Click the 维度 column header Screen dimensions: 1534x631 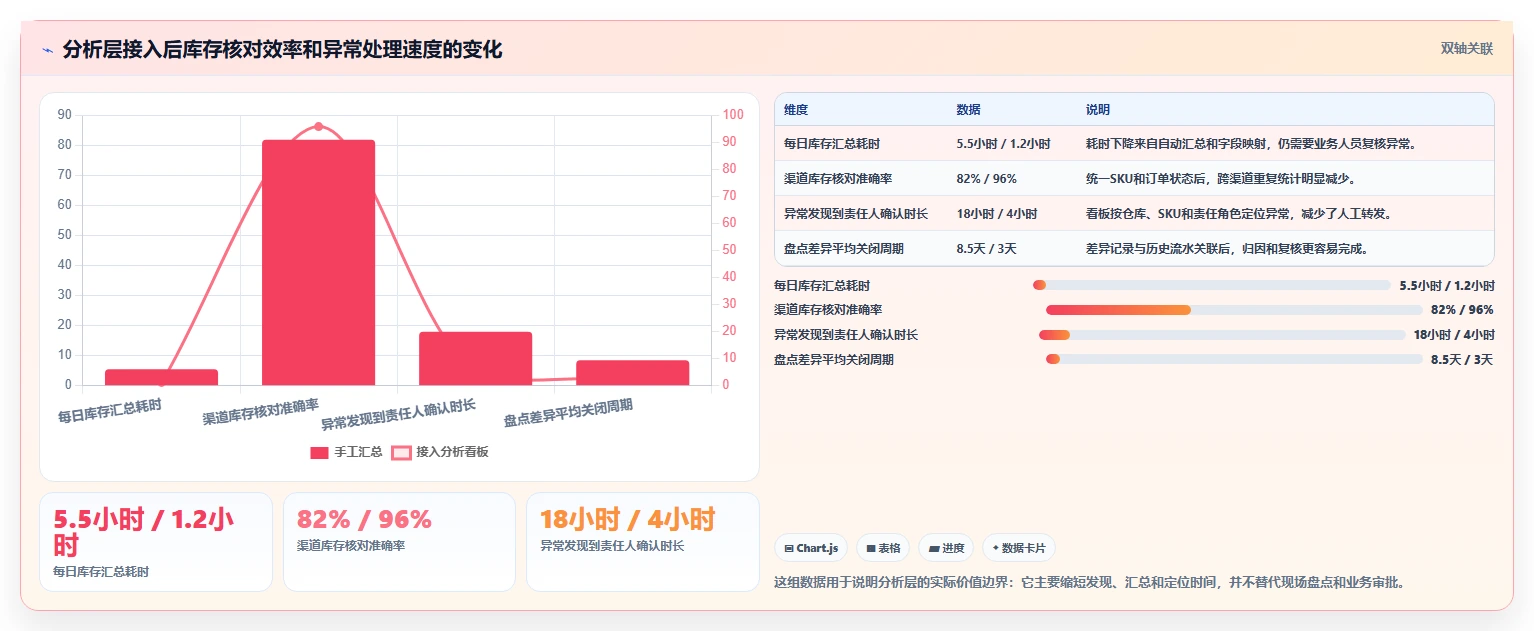click(x=796, y=110)
